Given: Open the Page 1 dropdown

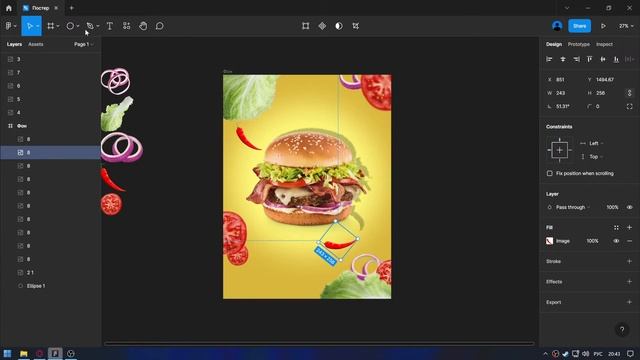Looking at the screenshot, I should (84, 44).
